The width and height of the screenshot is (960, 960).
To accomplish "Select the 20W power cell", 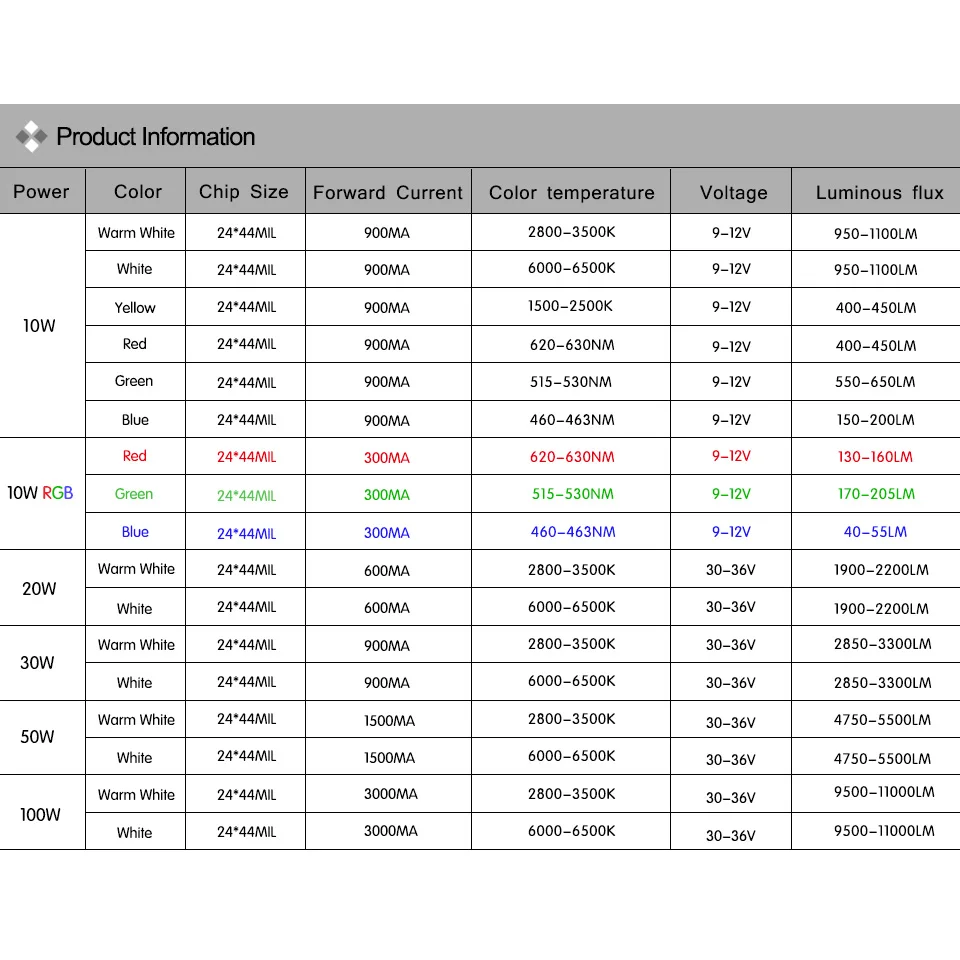I will [x=39, y=588].
